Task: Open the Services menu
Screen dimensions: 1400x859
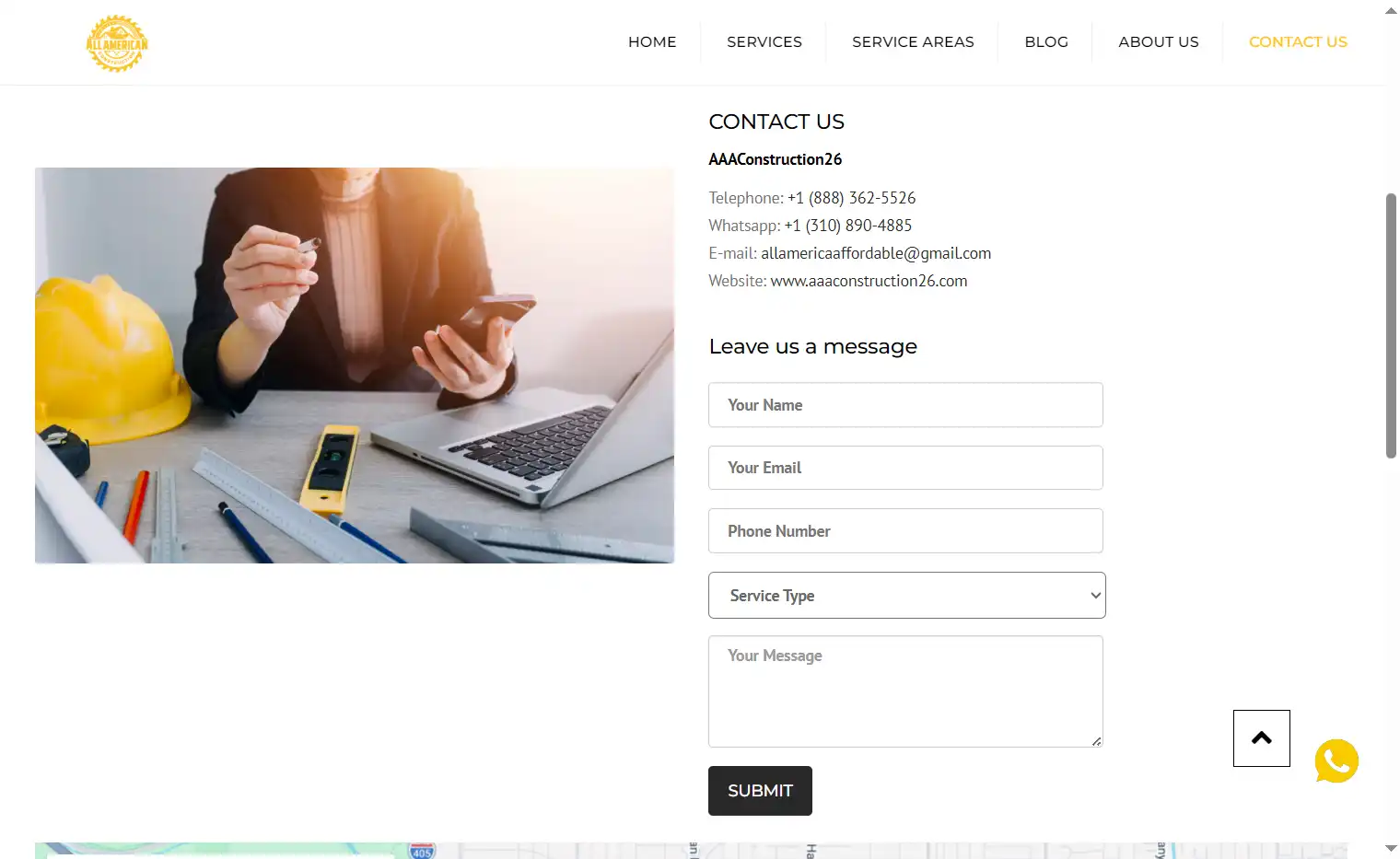Action: 764,42
